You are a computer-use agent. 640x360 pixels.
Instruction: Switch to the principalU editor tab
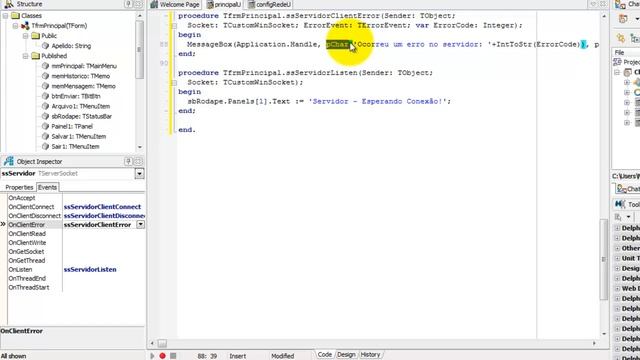(x=224, y=4)
